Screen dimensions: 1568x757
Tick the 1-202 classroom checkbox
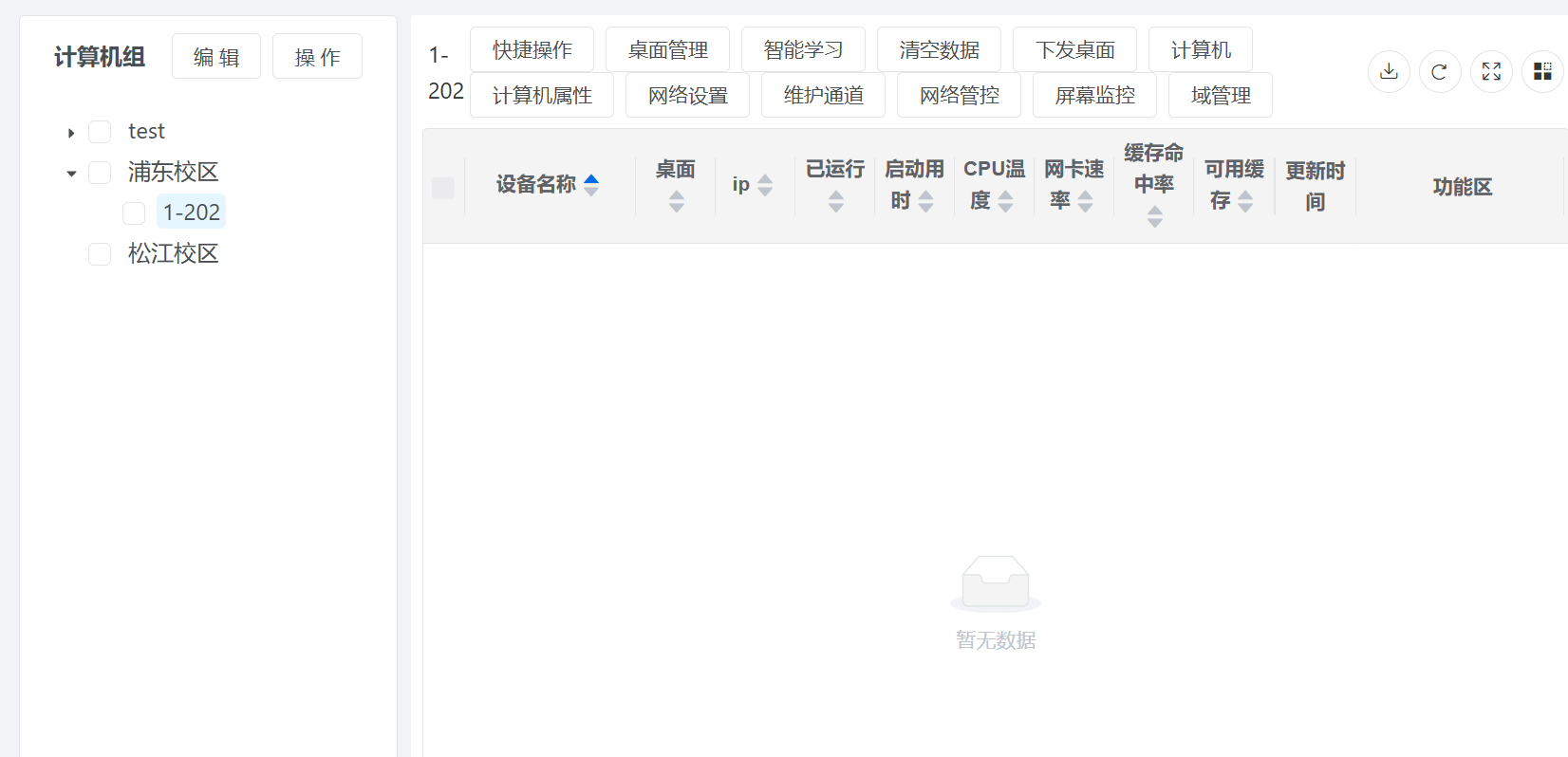[134, 213]
